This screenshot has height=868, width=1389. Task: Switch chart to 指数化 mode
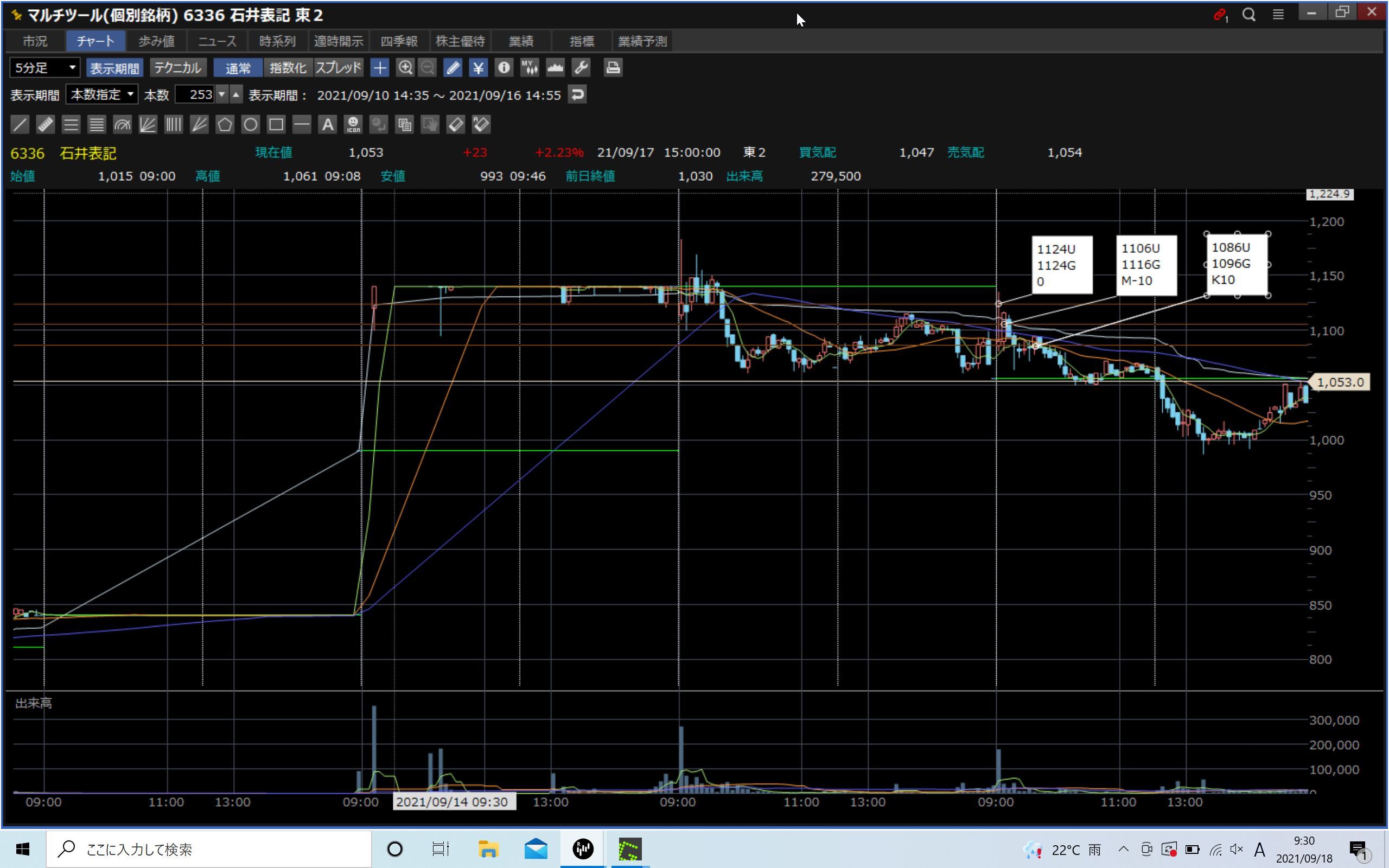coord(288,68)
